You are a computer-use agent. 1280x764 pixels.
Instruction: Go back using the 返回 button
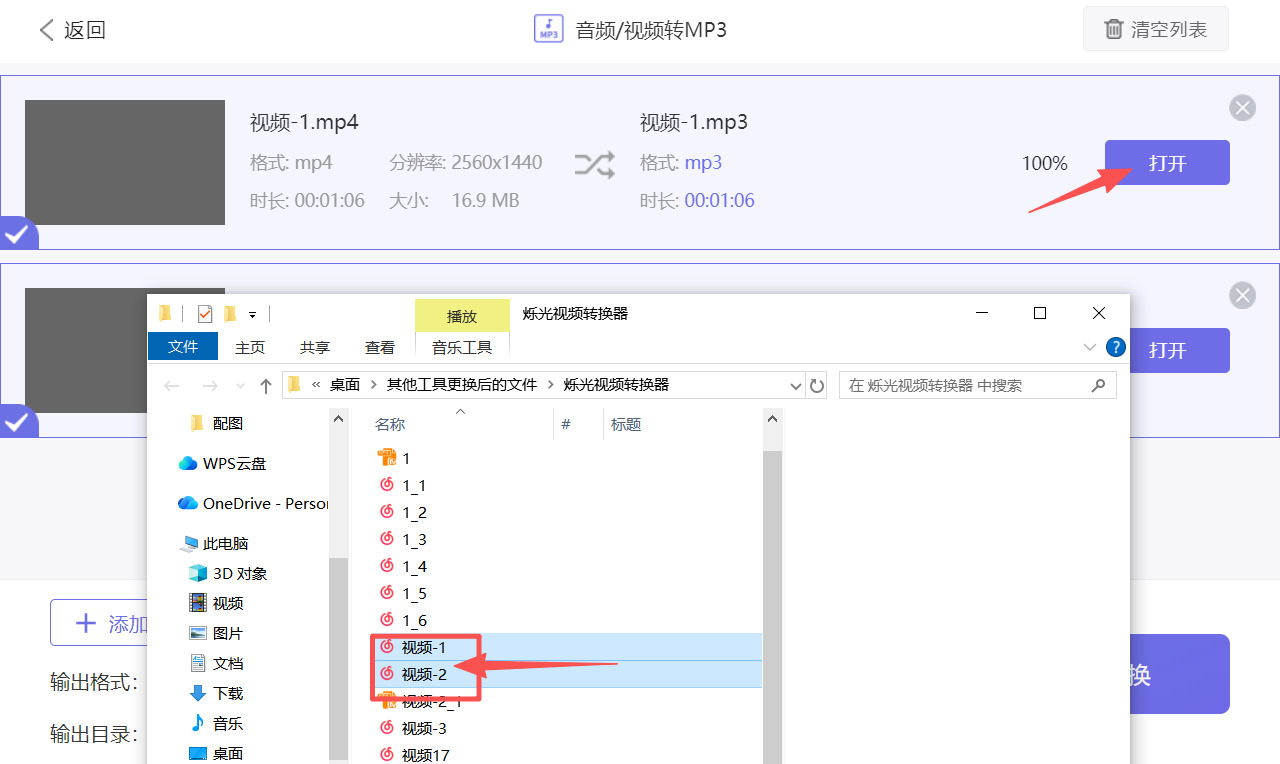pyautogui.click(x=72, y=30)
